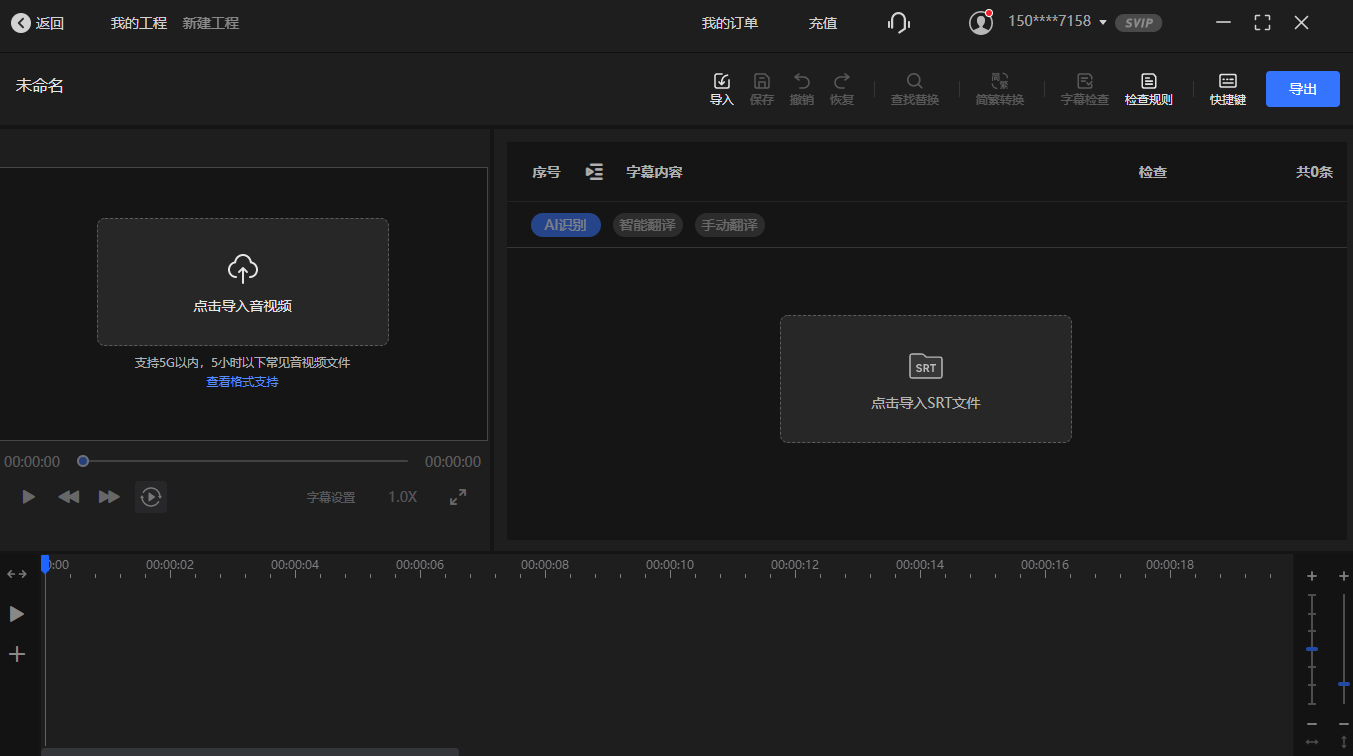Toggle fullscreen preview with expand arrows
The image size is (1353, 756).
pyautogui.click(x=457, y=496)
